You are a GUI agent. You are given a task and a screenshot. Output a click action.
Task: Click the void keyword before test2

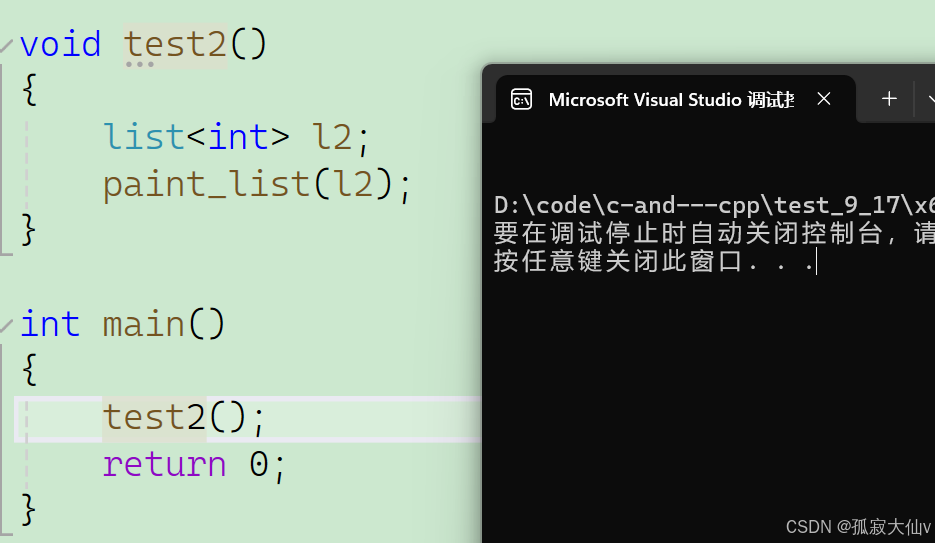pyautogui.click(x=60, y=44)
